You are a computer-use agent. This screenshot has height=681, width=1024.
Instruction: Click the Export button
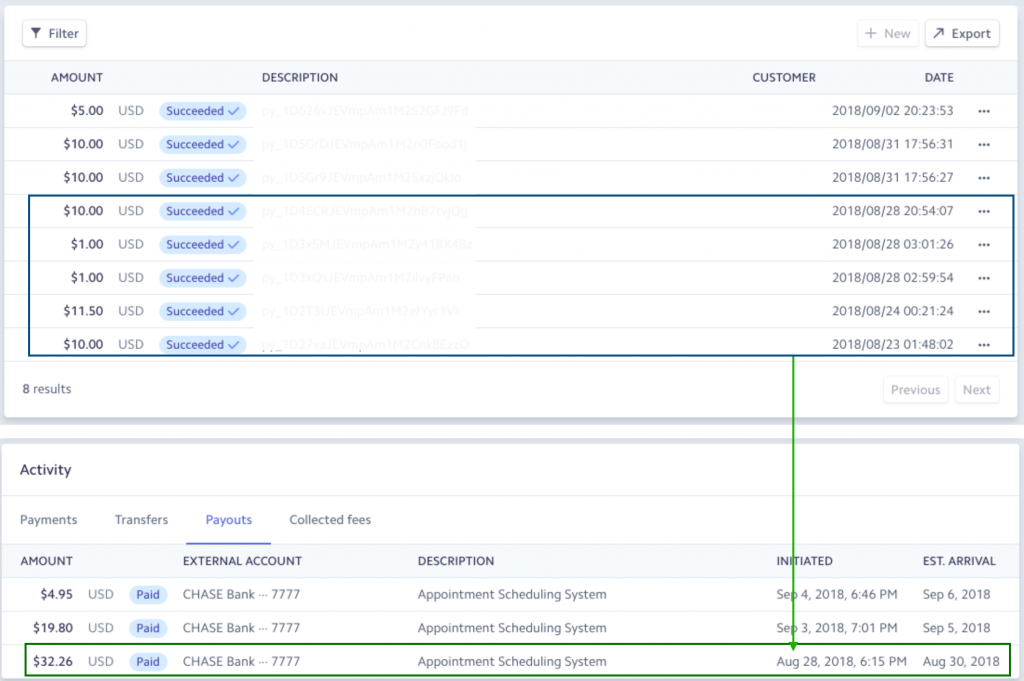(x=961, y=33)
